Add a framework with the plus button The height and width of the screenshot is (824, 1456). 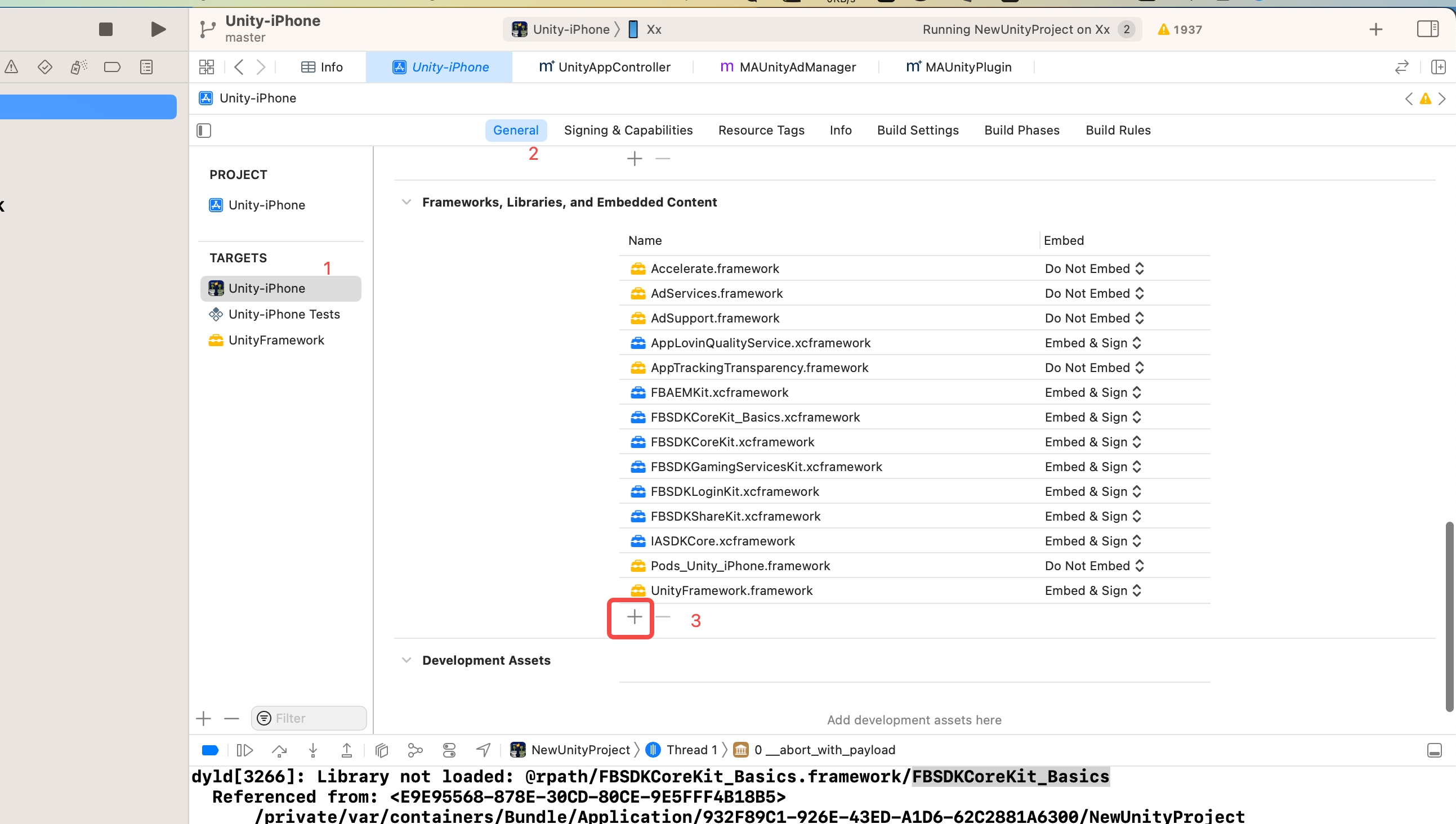634,617
